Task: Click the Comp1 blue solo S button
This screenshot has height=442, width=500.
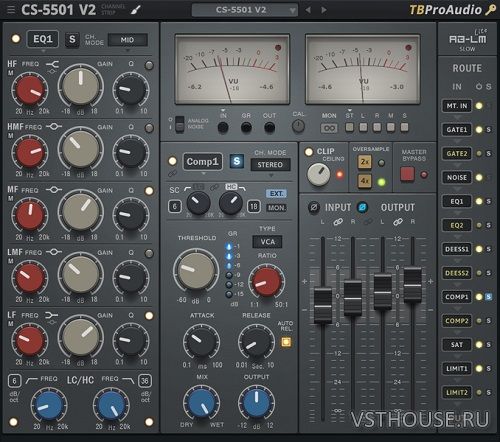Action: [x=236, y=162]
